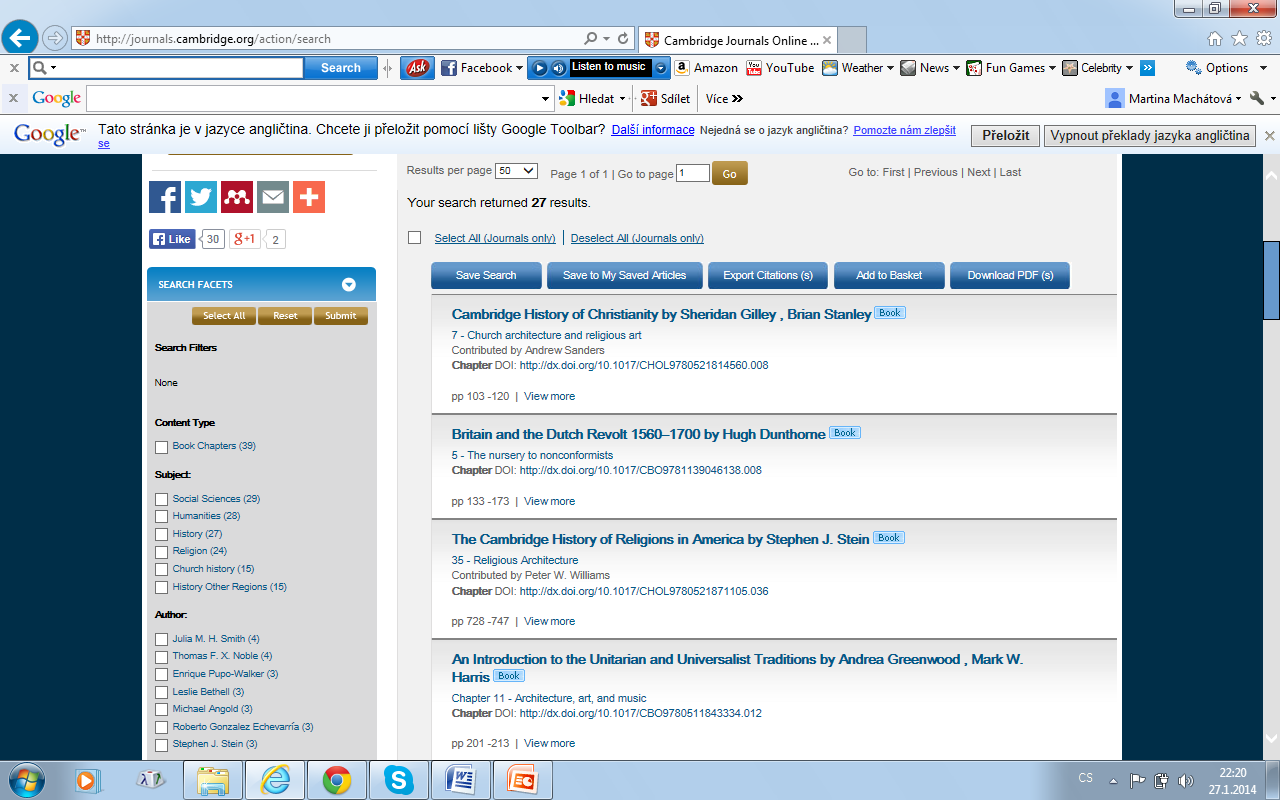Screen dimensions: 1280x800
Task: Check the Humanities (28) subject
Action: [x=161, y=516]
